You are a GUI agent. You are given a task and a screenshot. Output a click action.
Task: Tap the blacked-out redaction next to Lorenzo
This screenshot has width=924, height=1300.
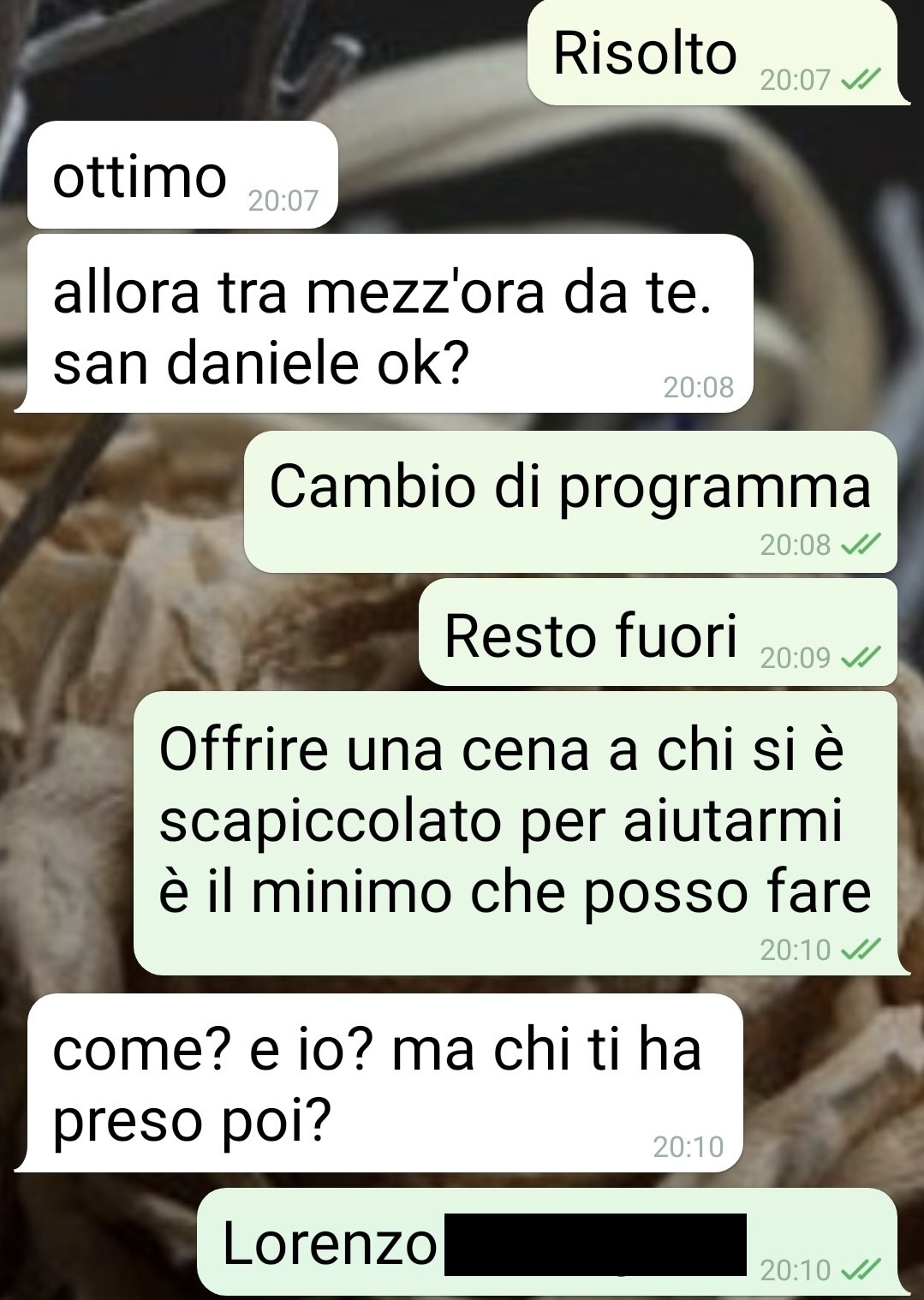pyautogui.click(x=595, y=1244)
